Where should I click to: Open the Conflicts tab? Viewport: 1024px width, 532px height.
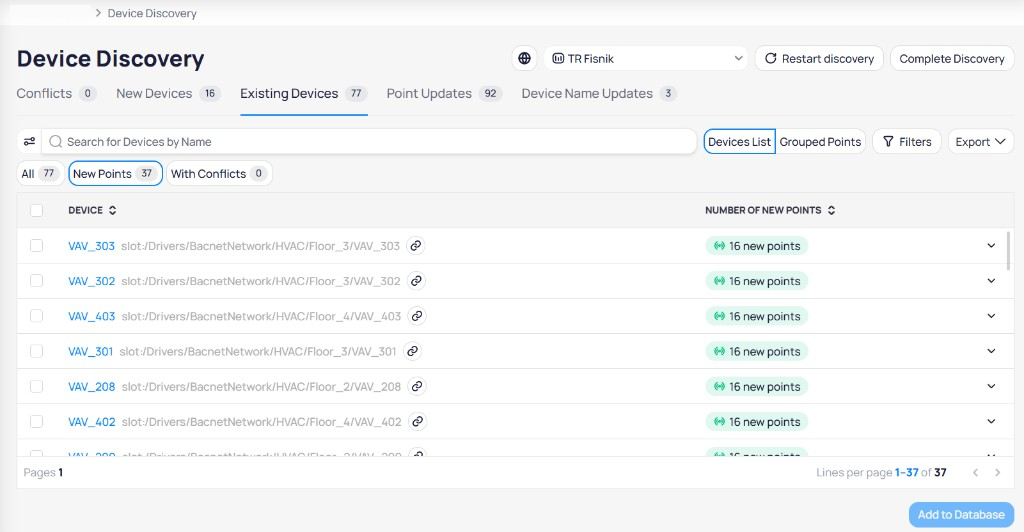[56, 93]
